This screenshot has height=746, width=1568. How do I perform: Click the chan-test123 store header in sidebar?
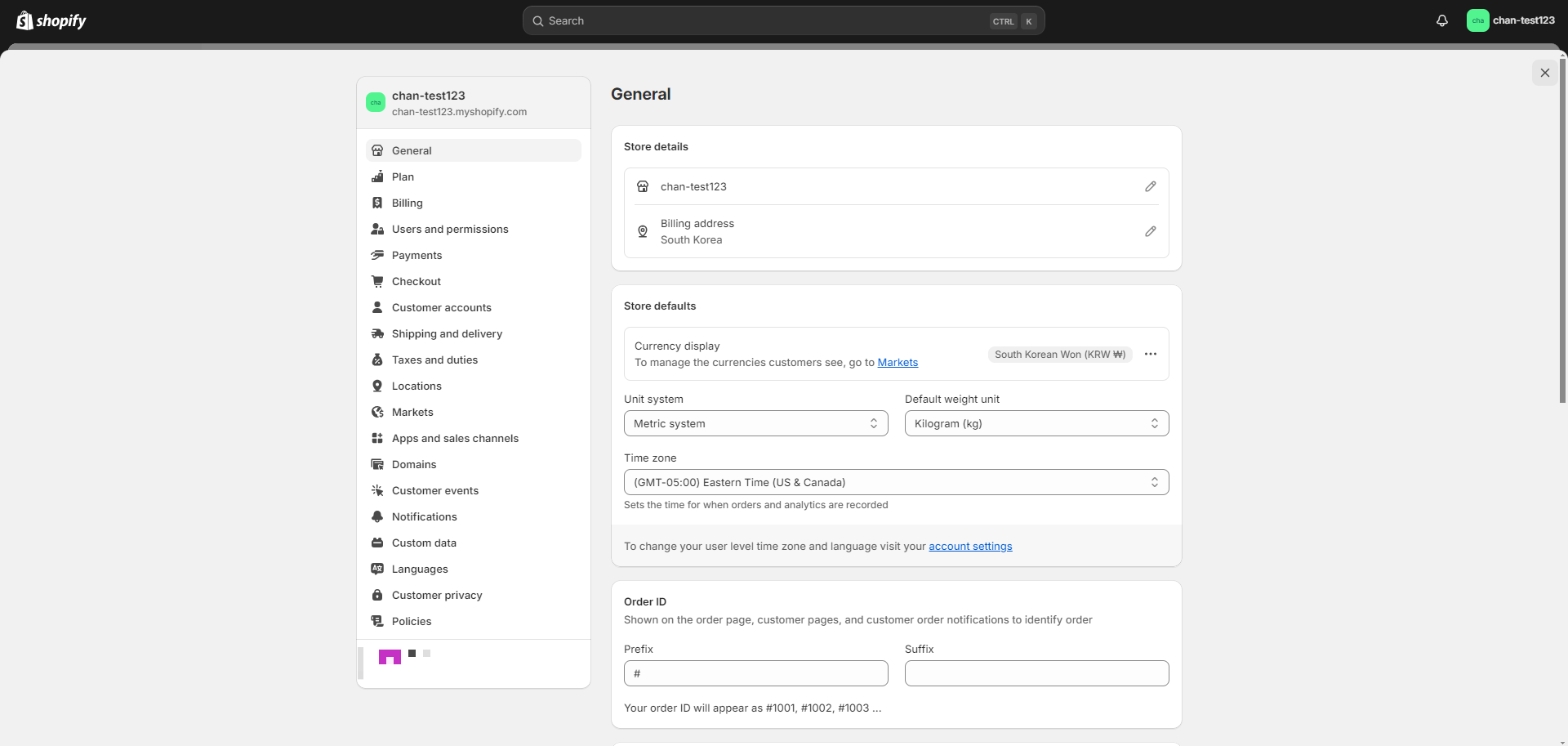click(474, 103)
